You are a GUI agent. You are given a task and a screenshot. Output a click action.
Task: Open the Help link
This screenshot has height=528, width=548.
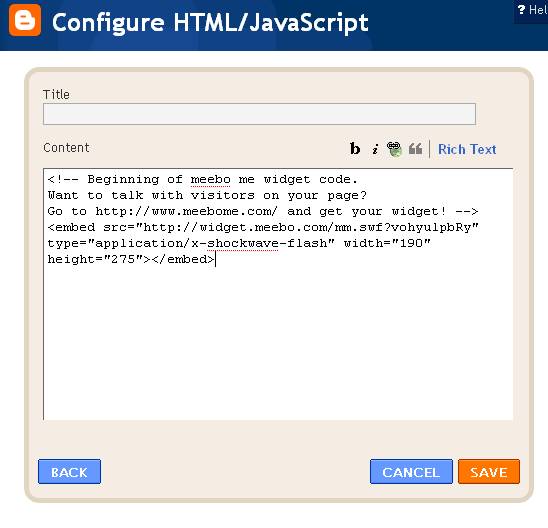532,10
